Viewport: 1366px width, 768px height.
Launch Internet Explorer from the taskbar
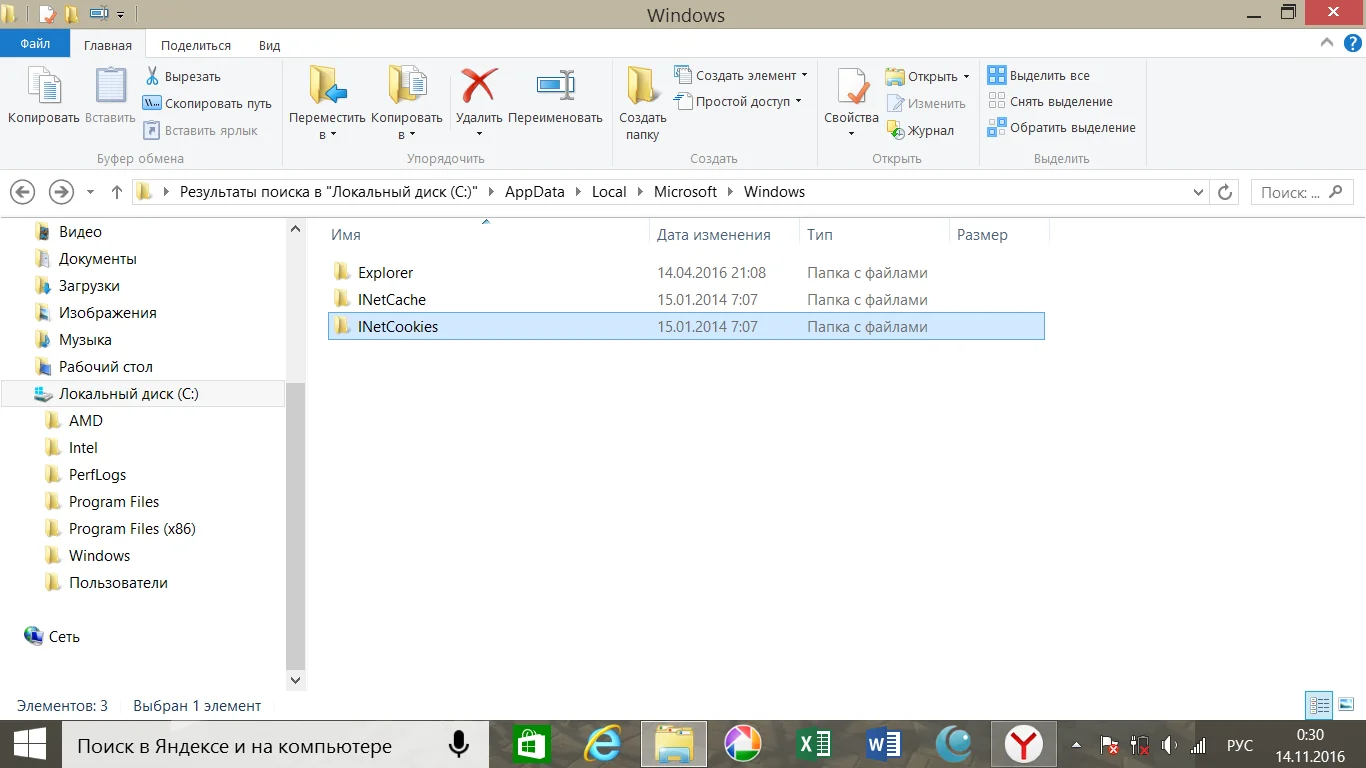602,745
